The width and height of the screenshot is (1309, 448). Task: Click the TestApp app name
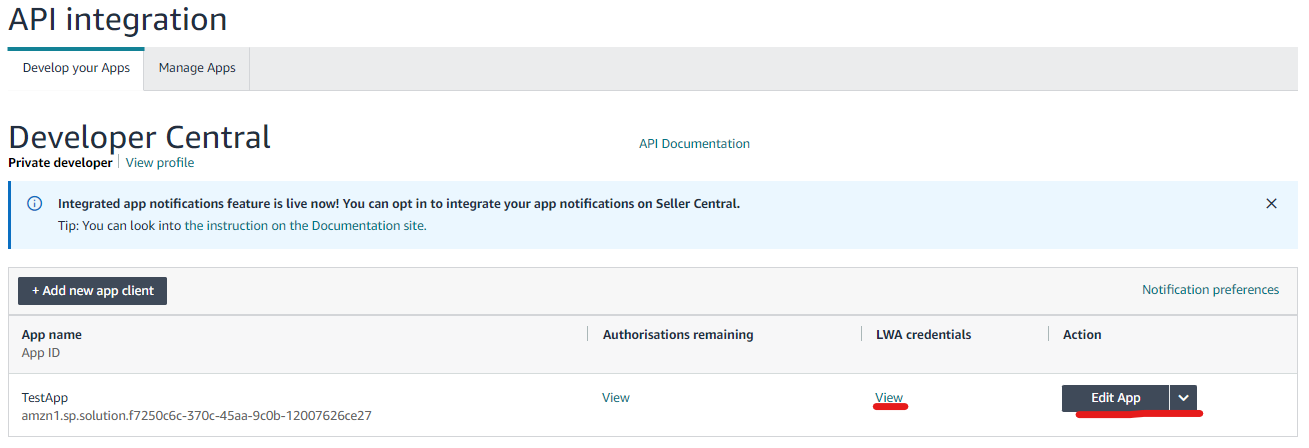pos(45,397)
